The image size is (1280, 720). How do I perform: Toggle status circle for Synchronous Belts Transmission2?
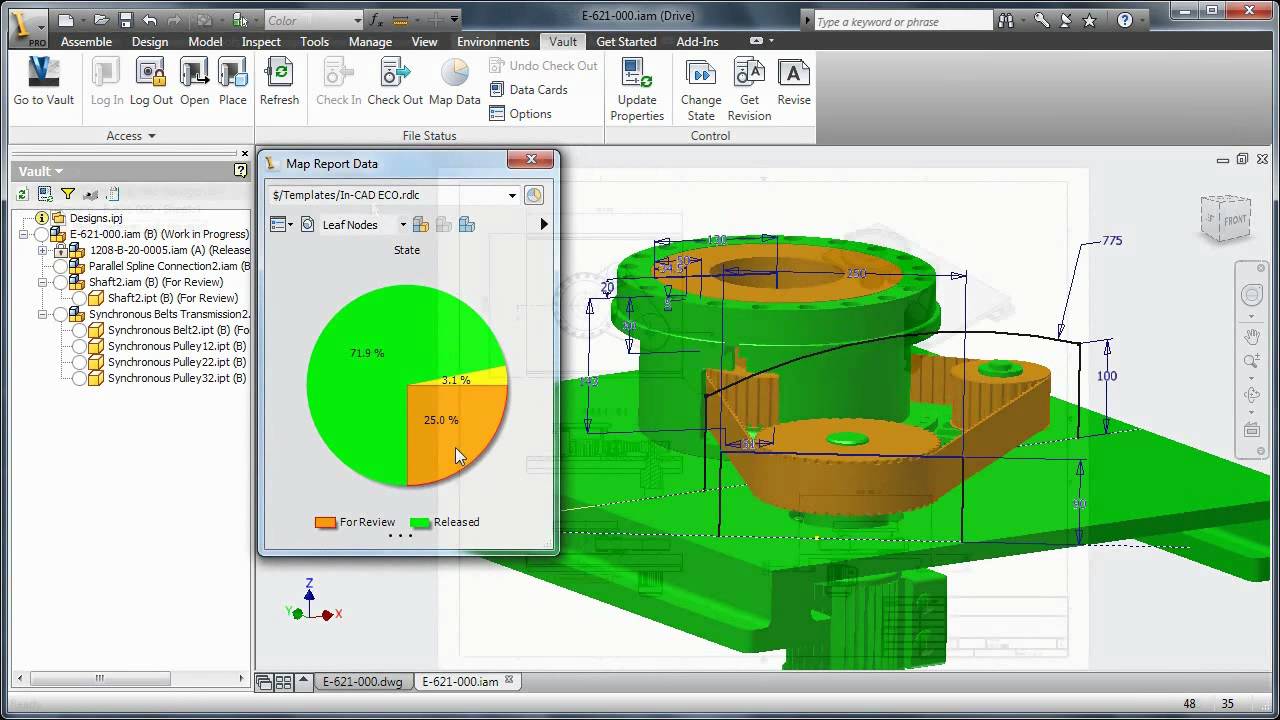[x=61, y=314]
